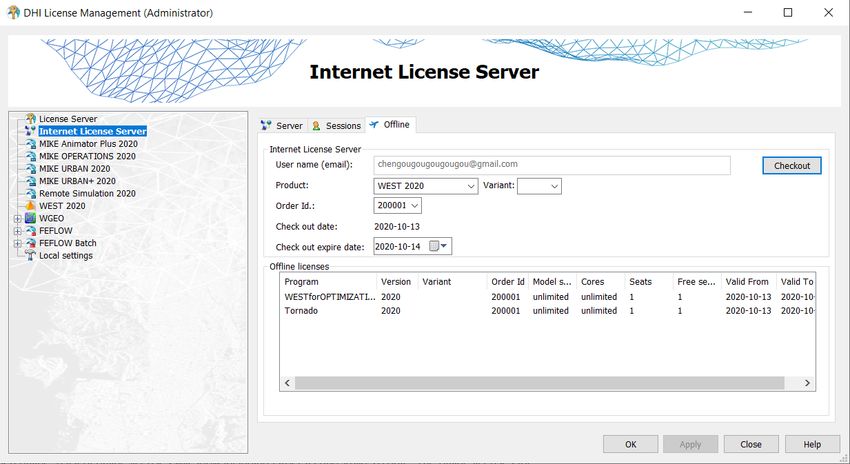Click the MIKE OPERATIONS 2020 icon
The height and width of the screenshot is (464, 850).
coord(30,156)
